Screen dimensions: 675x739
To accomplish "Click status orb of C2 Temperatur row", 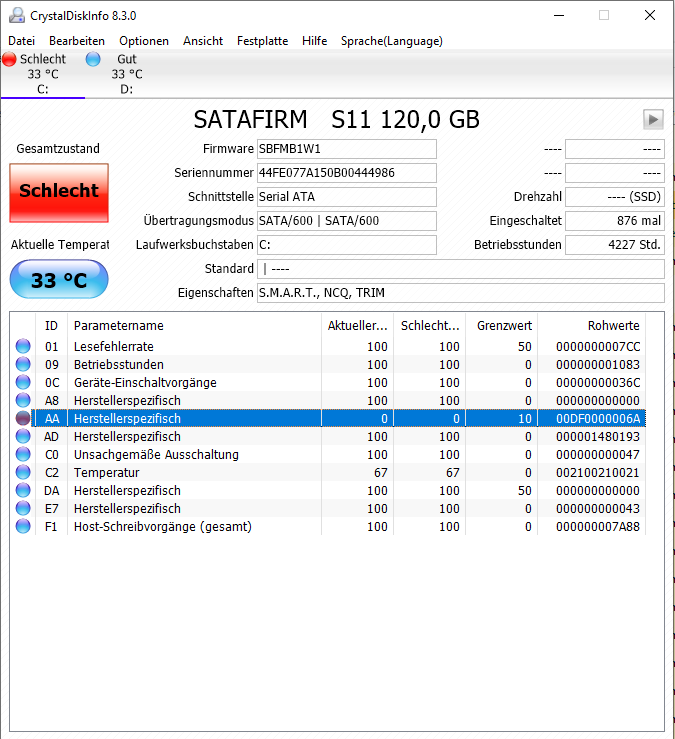I will (x=23, y=472).
